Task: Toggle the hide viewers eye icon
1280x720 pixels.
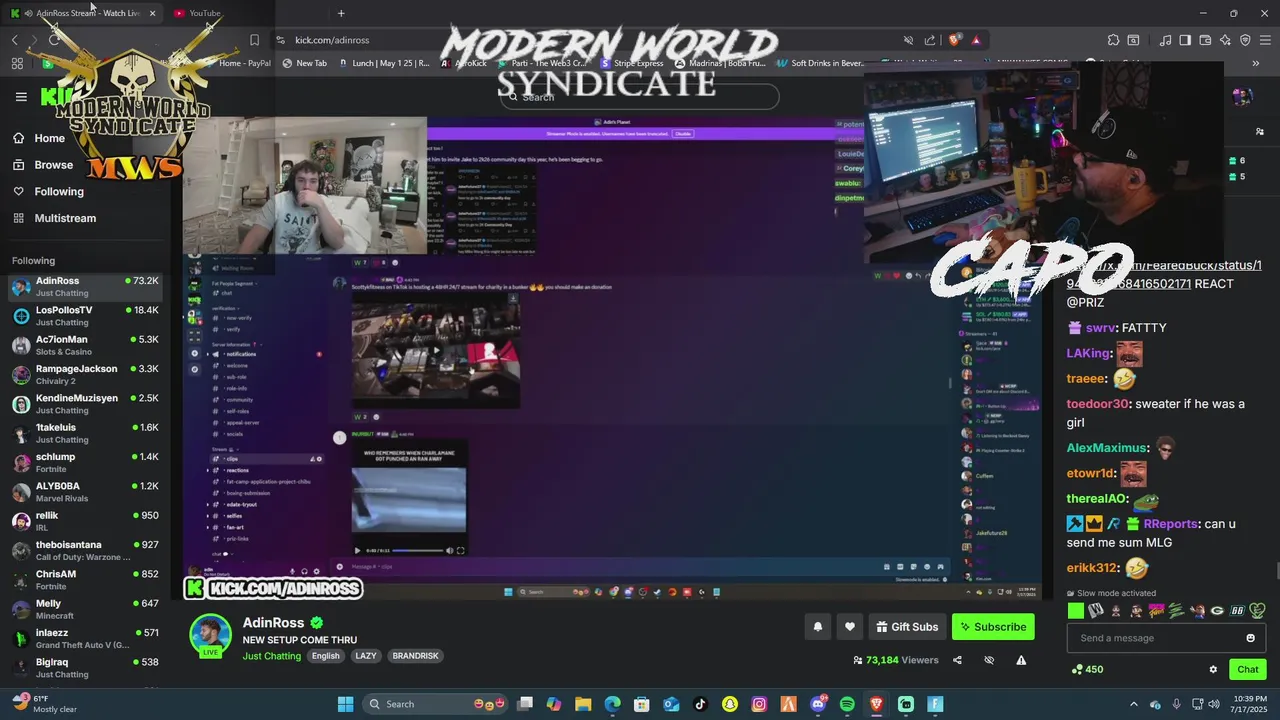Action: tap(989, 660)
